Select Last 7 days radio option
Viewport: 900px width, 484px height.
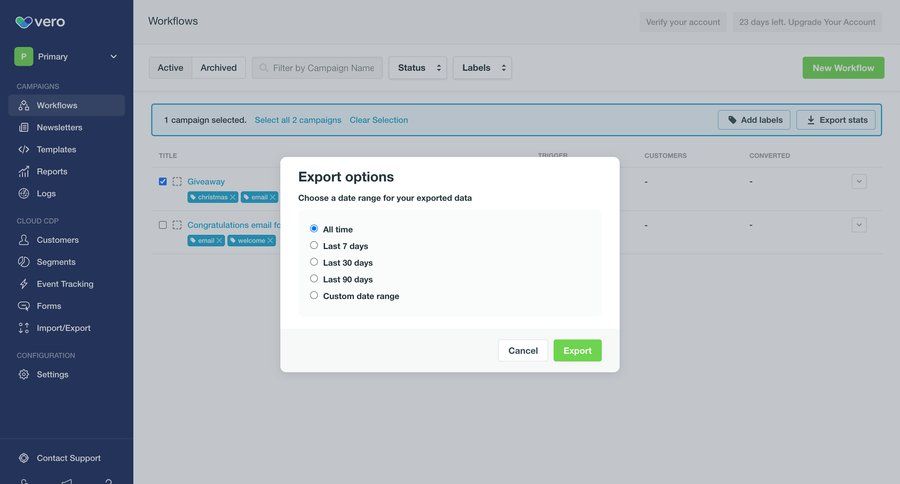314,245
